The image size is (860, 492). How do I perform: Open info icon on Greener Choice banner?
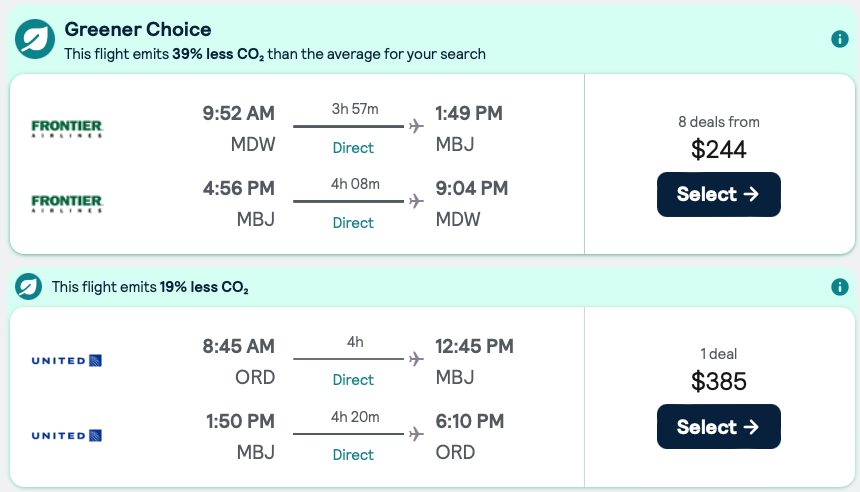[x=840, y=39]
